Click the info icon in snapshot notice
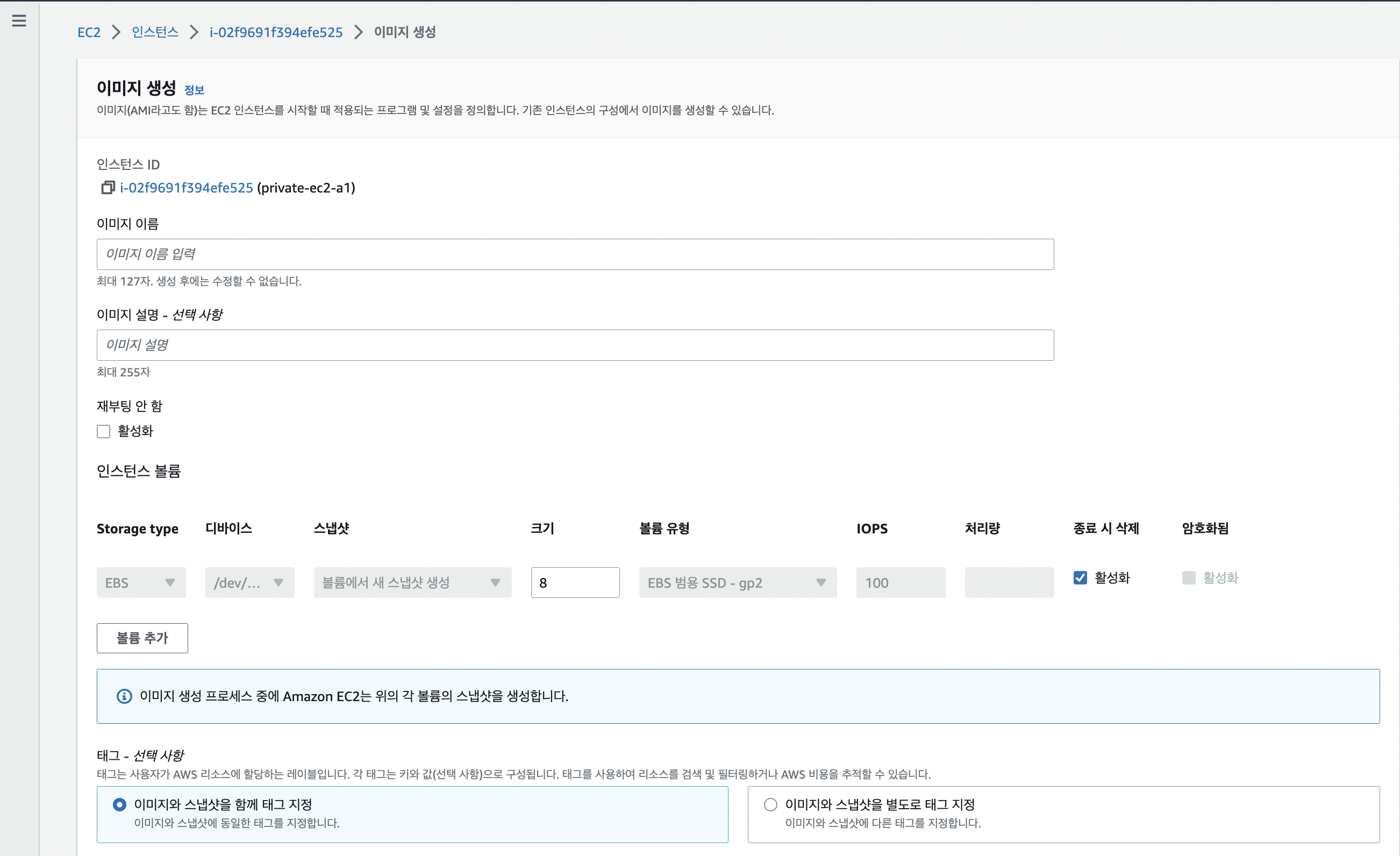Viewport: 1400px width, 856px height. (x=124, y=696)
